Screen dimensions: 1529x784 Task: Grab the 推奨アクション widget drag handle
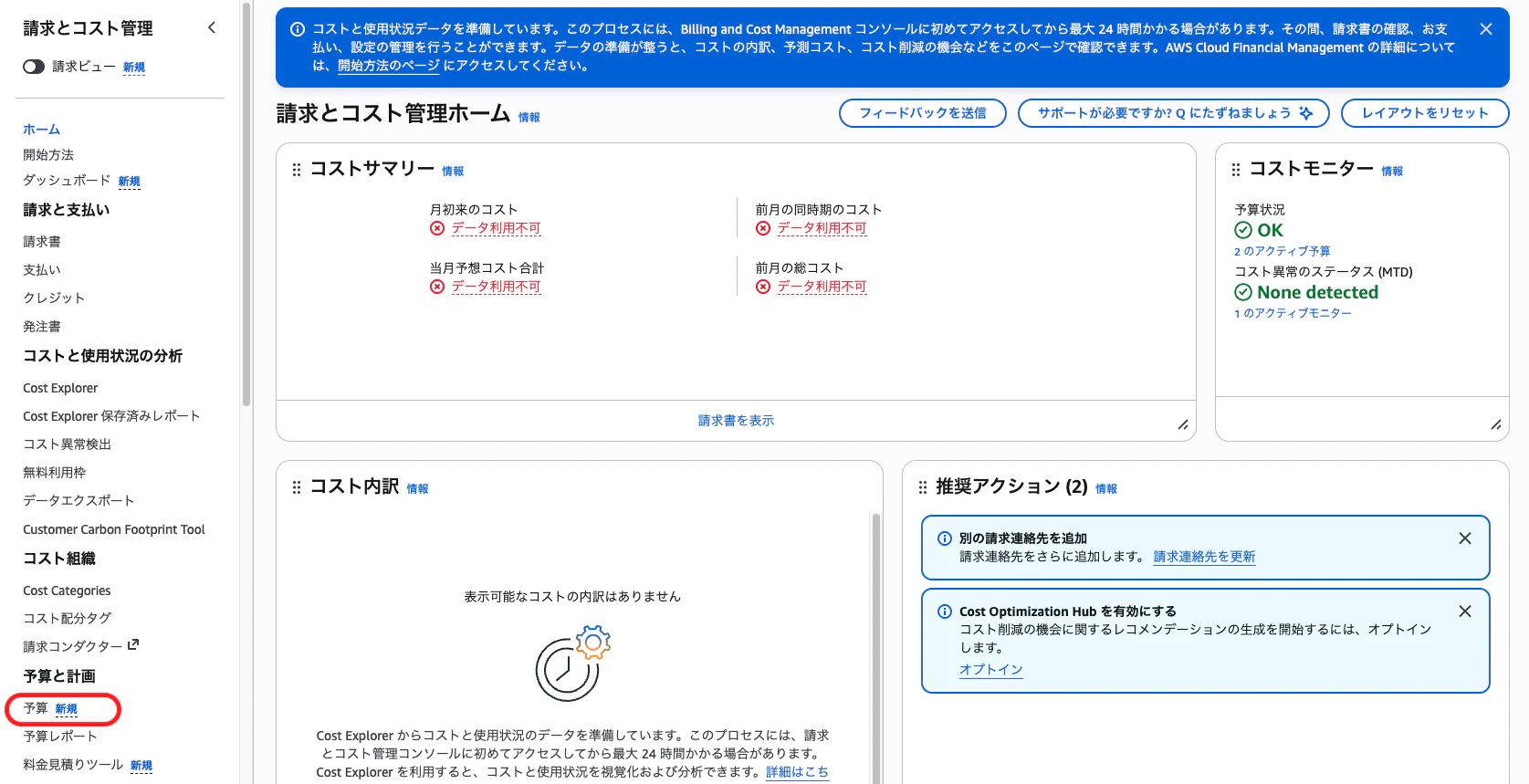(923, 487)
